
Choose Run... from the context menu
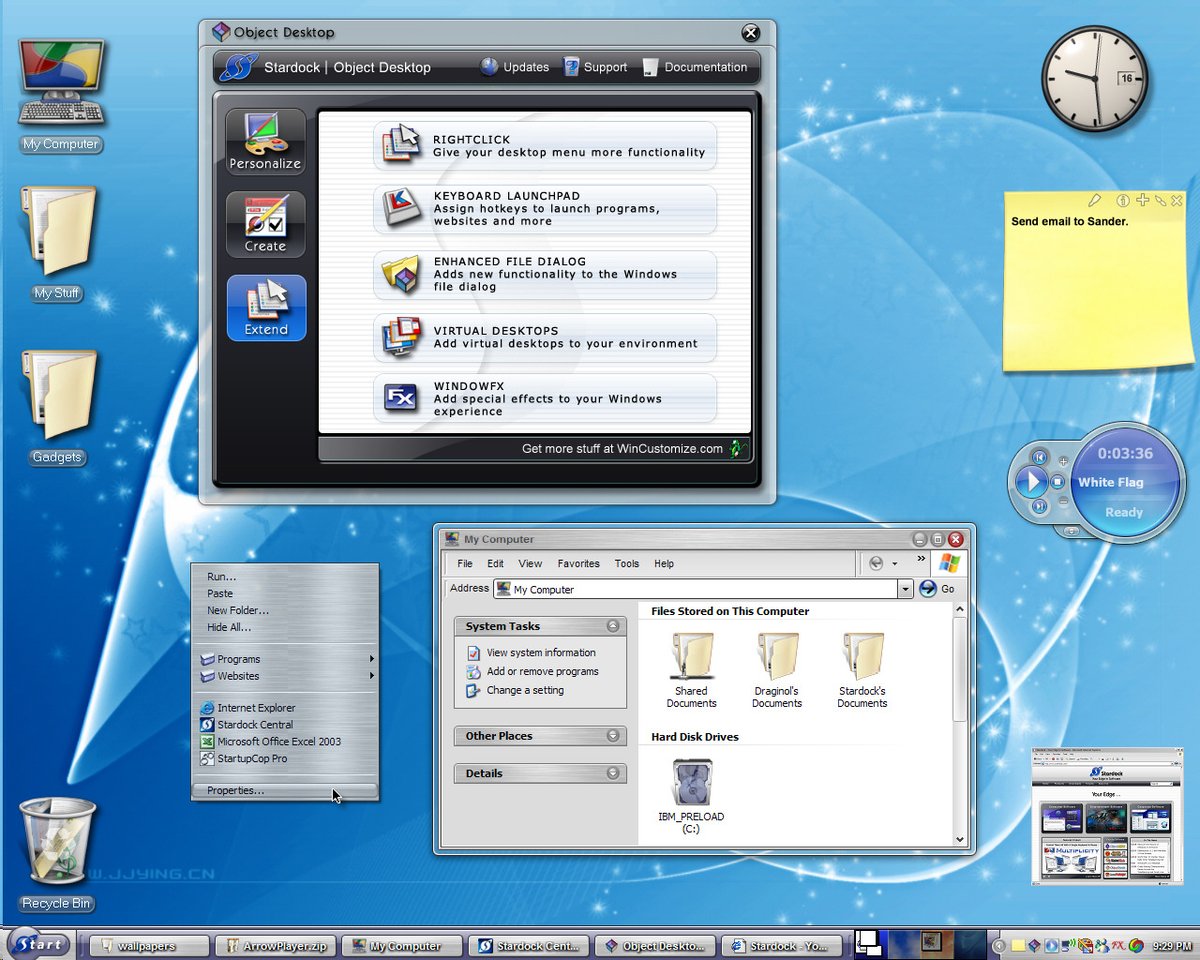click(221, 576)
